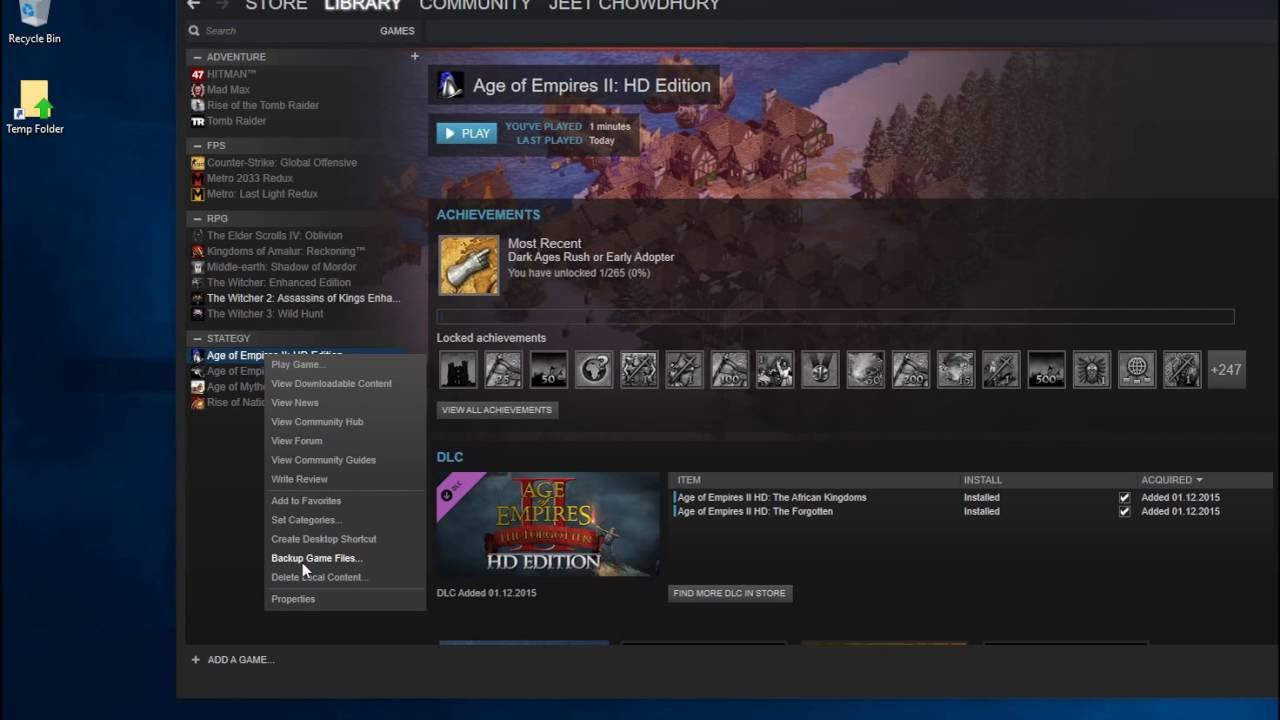
Task: Collapse the FPS category
Action: coord(198,146)
